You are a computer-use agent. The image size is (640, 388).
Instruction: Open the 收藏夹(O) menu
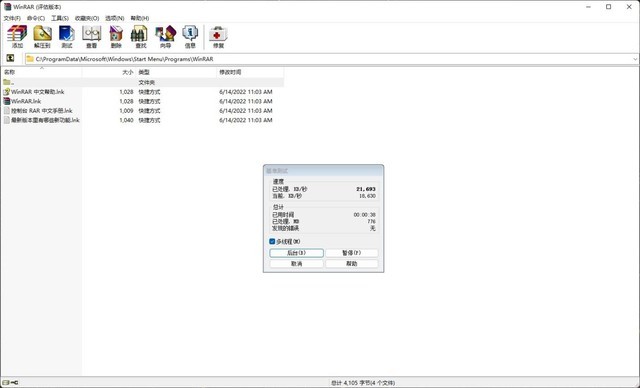(x=87, y=18)
